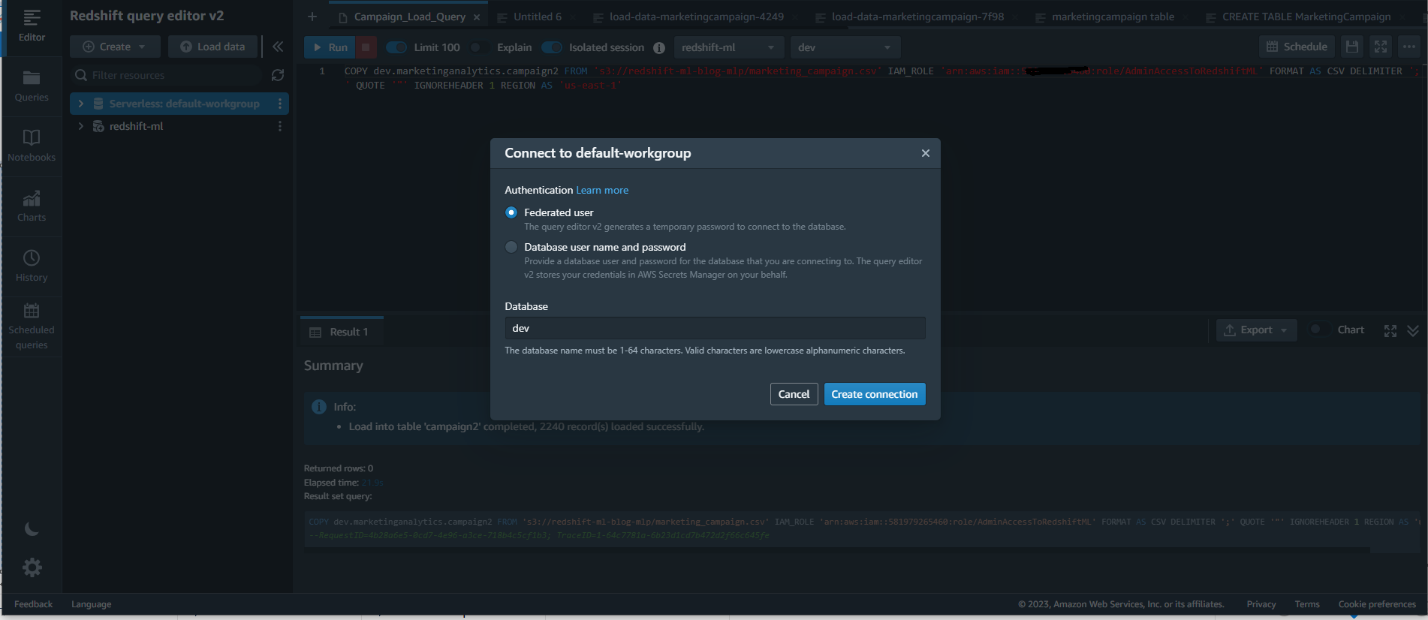Expand the redshift-ml tree node
Viewport: 1428px width, 620px height.
tap(80, 126)
